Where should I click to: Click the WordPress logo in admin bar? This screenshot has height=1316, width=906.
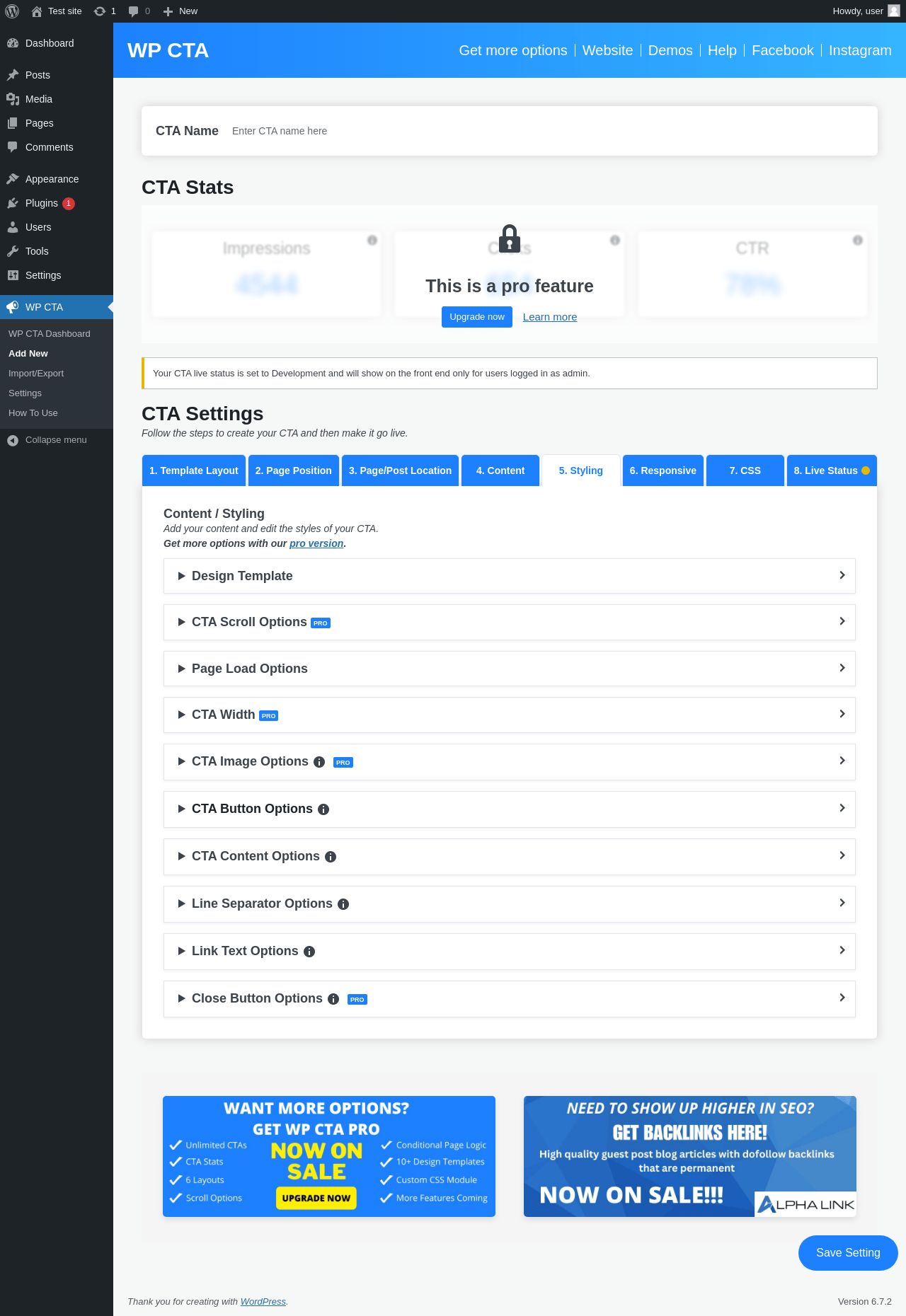(12, 11)
